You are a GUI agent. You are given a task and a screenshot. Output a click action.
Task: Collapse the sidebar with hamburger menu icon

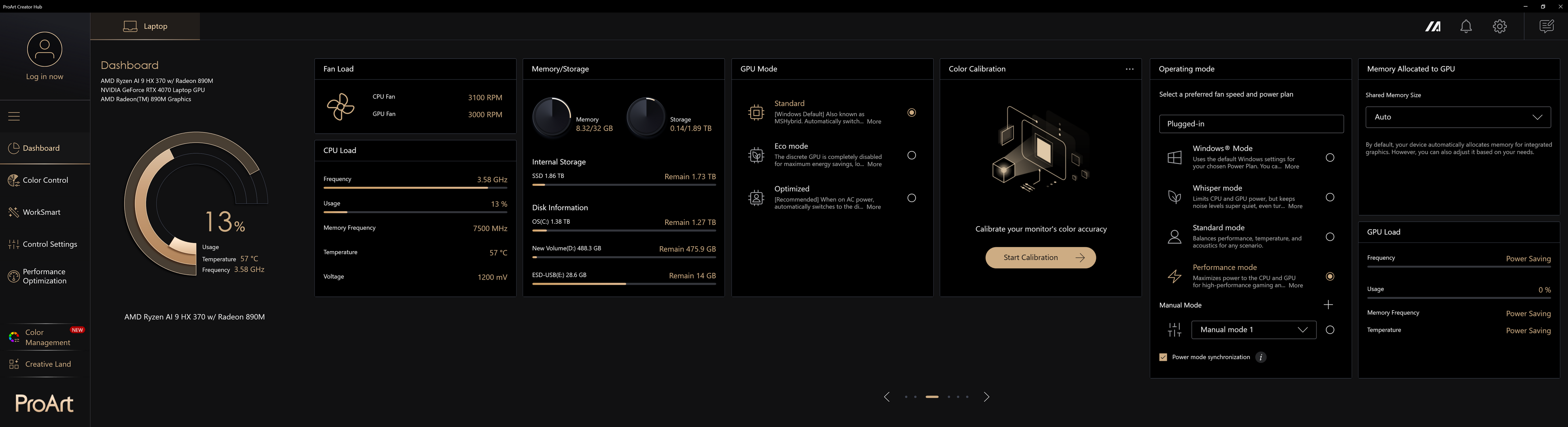click(14, 116)
